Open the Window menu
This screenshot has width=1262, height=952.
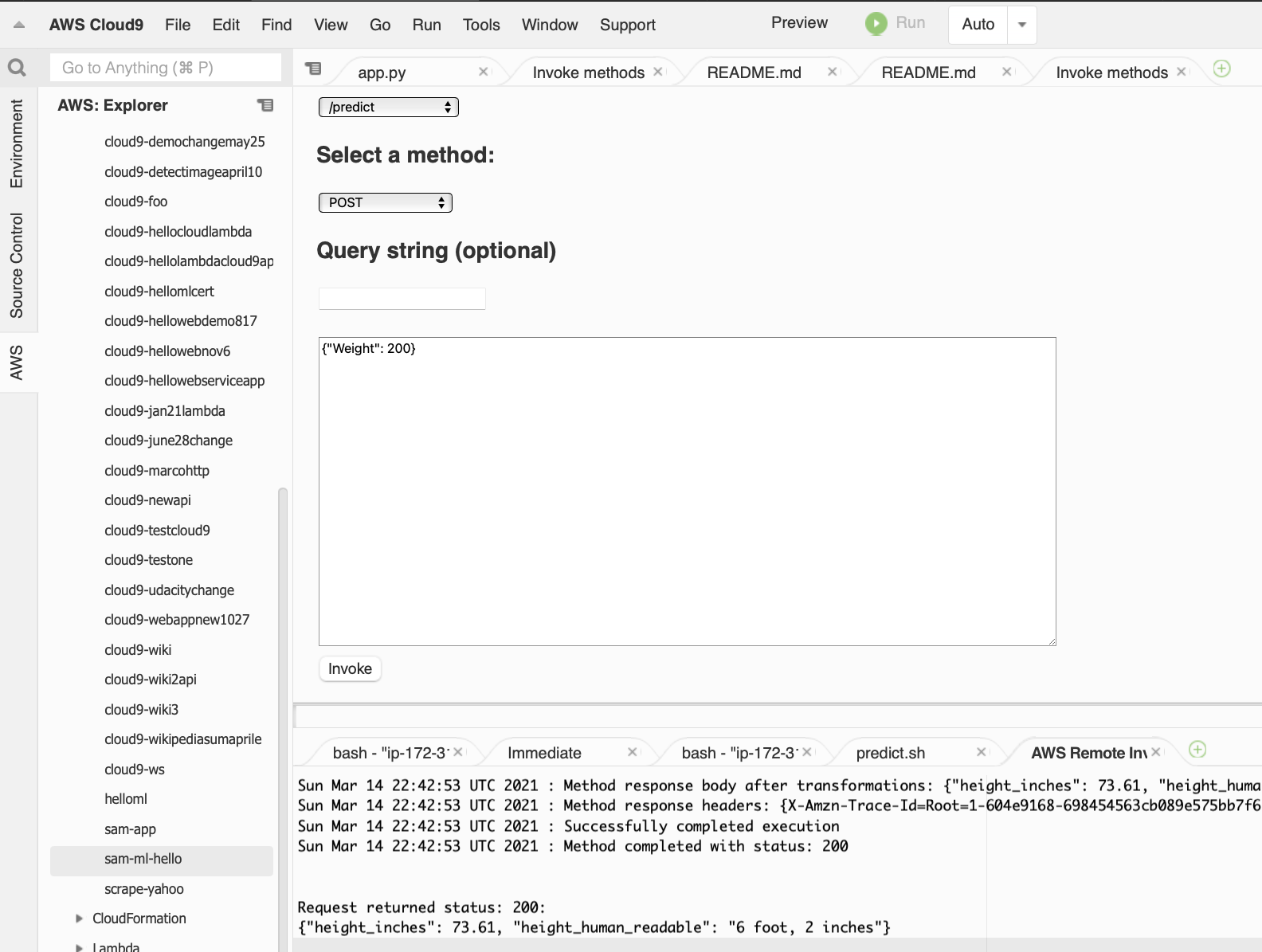pyautogui.click(x=550, y=25)
